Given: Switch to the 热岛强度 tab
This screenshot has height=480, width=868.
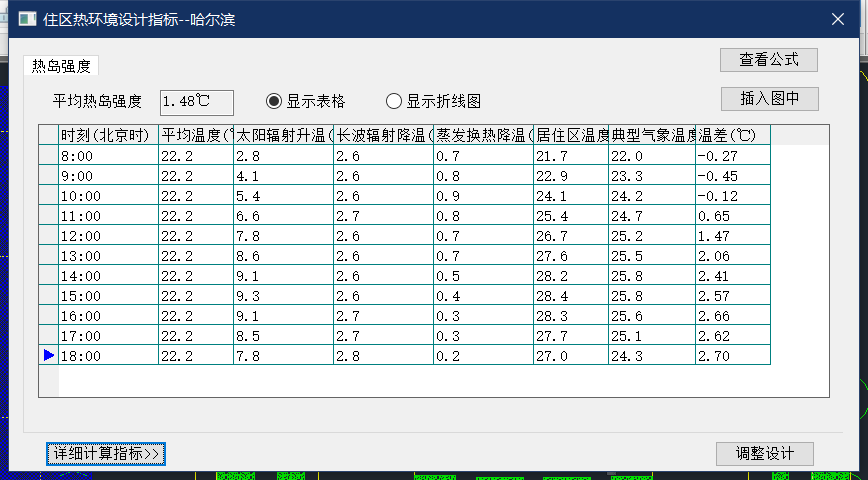Looking at the screenshot, I should click(61, 66).
